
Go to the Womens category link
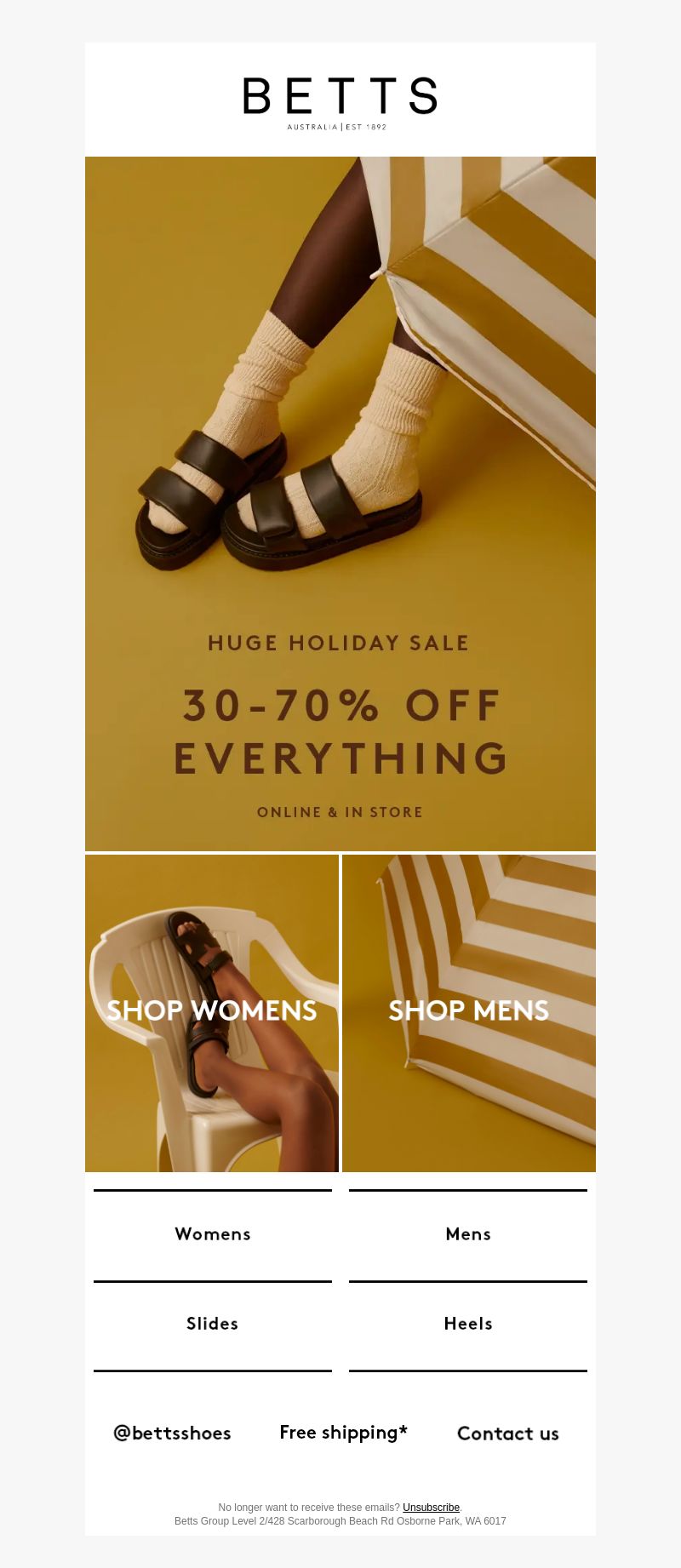click(213, 1234)
